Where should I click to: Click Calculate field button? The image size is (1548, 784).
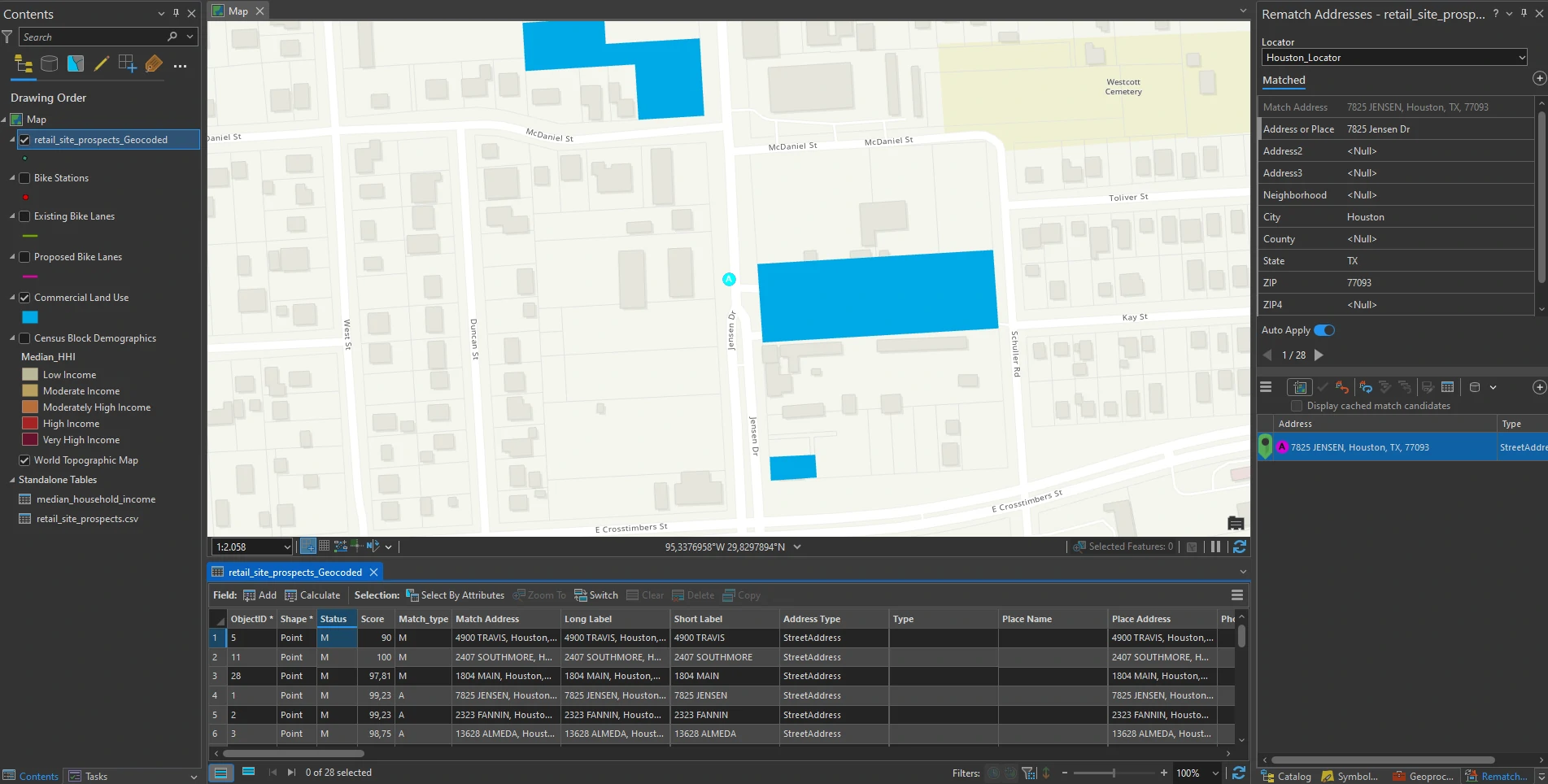[312, 595]
